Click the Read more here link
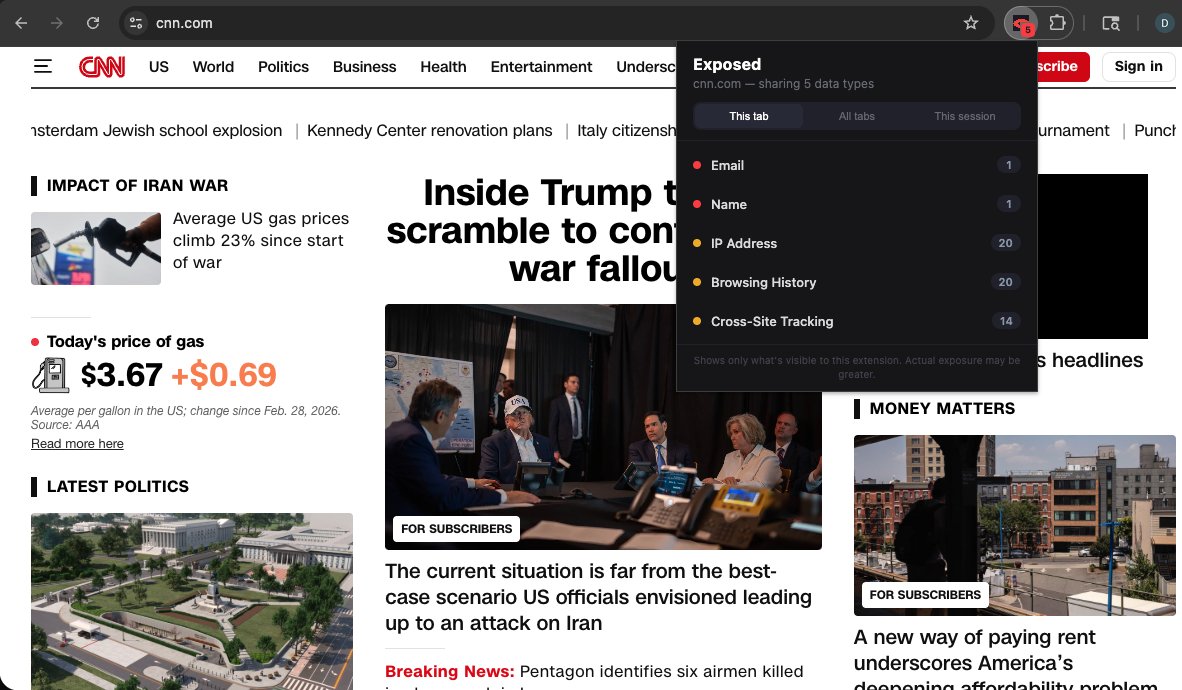Image resolution: width=1182 pixels, height=690 pixels. [77, 443]
